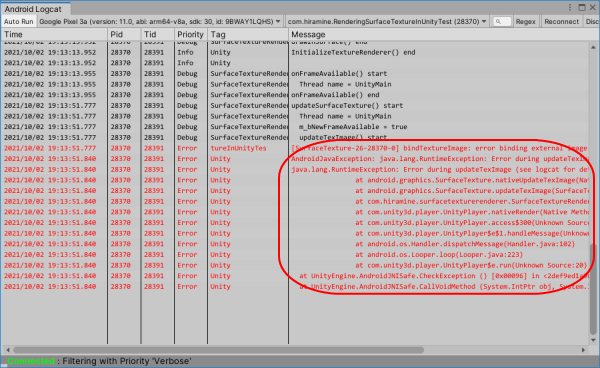Click the Tid column header
The height and width of the screenshot is (368, 600).
coord(158,34)
